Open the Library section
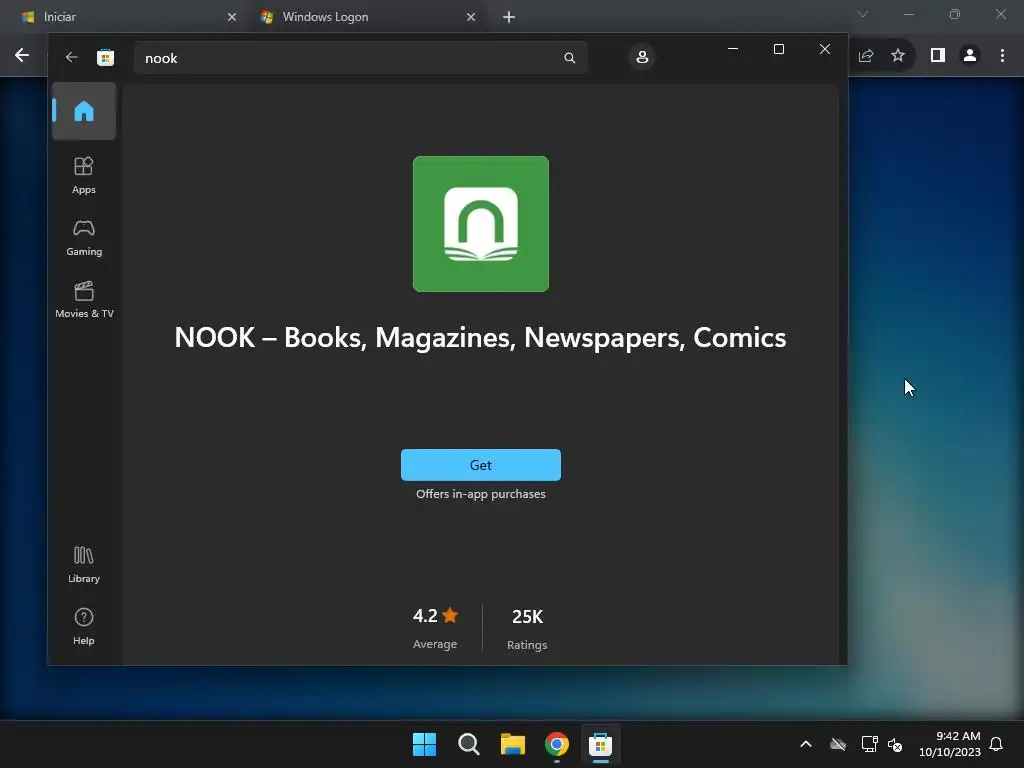Viewport: 1024px width, 768px height. pyautogui.click(x=84, y=564)
